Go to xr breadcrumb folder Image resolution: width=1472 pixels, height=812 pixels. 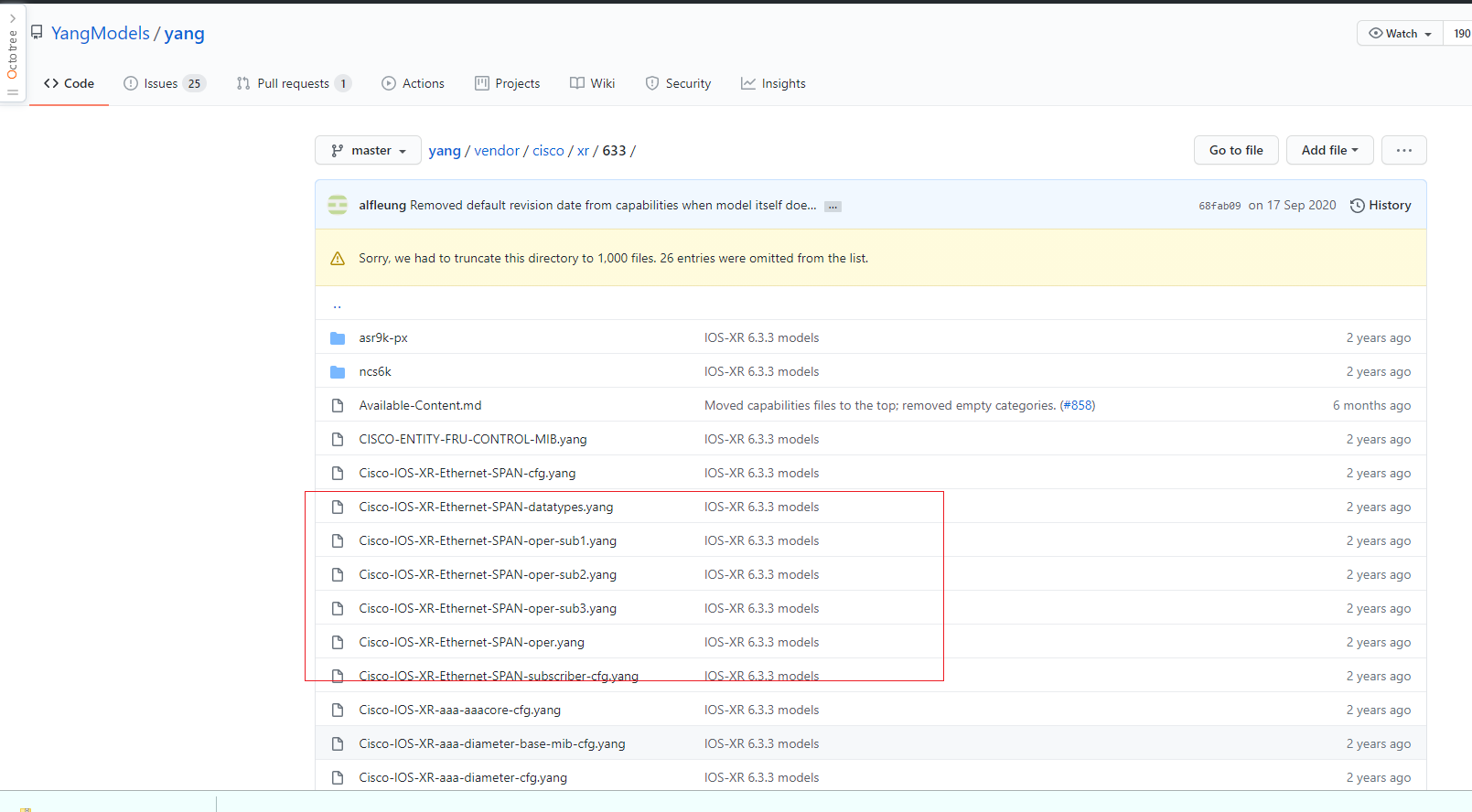coord(583,151)
